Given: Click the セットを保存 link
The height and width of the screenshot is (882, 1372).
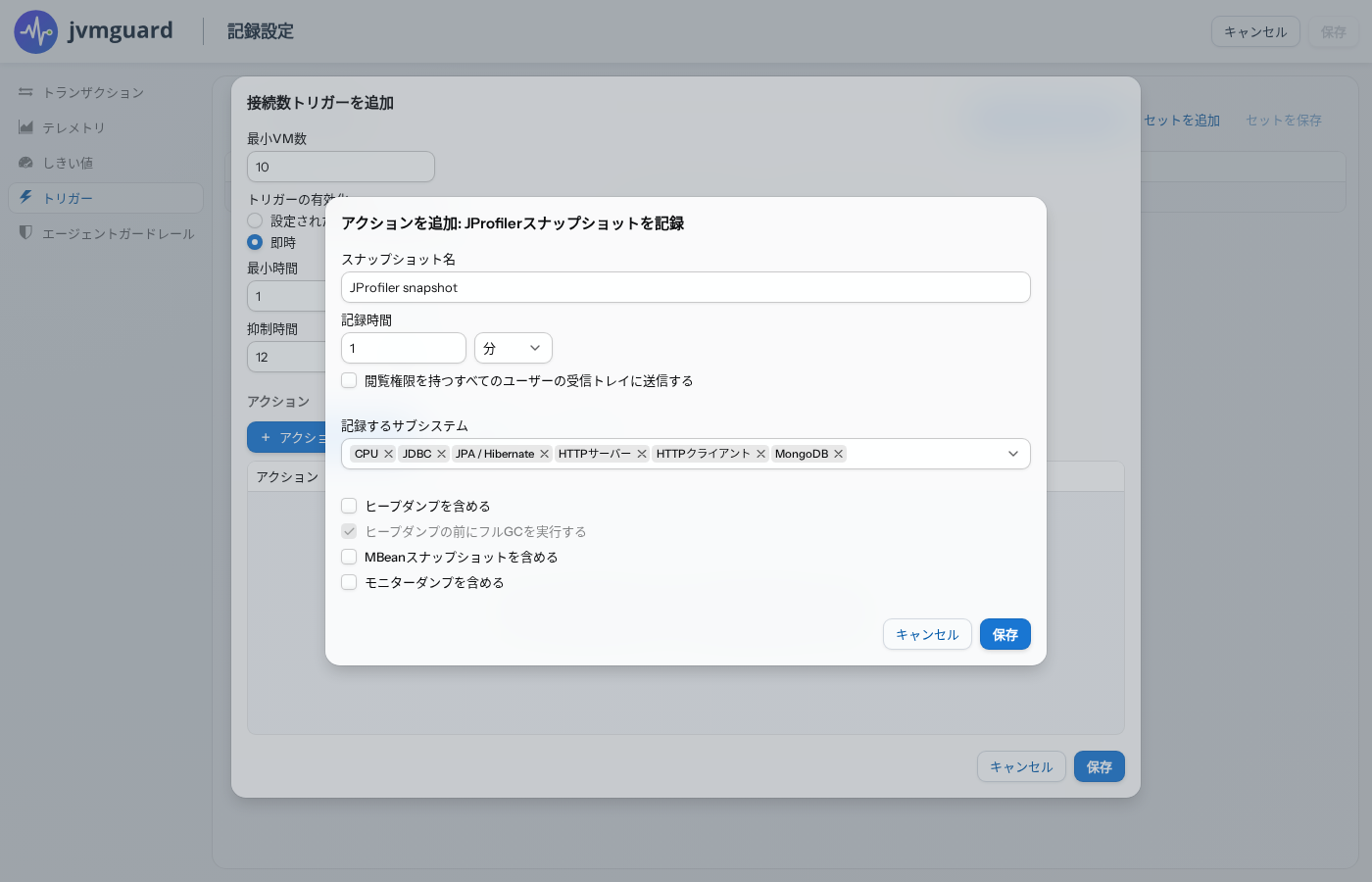Looking at the screenshot, I should [1284, 120].
